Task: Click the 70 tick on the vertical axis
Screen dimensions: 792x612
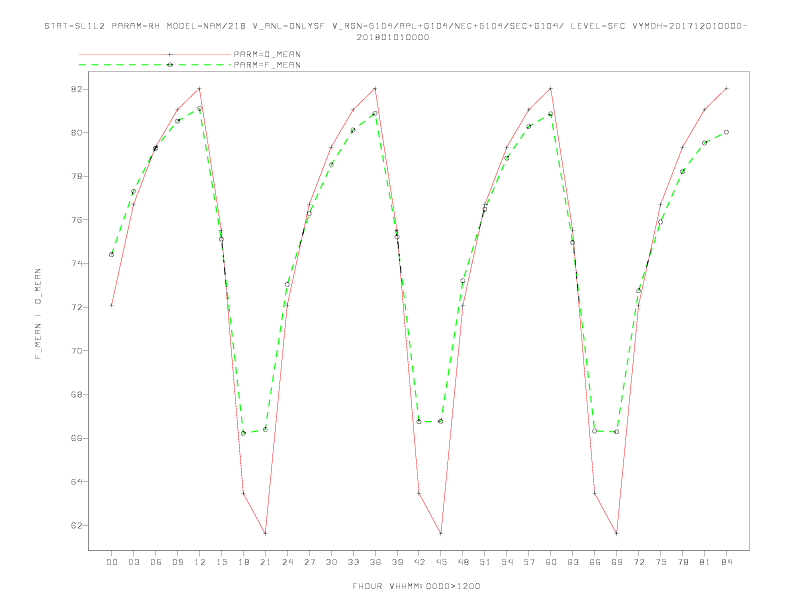Action: pos(76,351)
